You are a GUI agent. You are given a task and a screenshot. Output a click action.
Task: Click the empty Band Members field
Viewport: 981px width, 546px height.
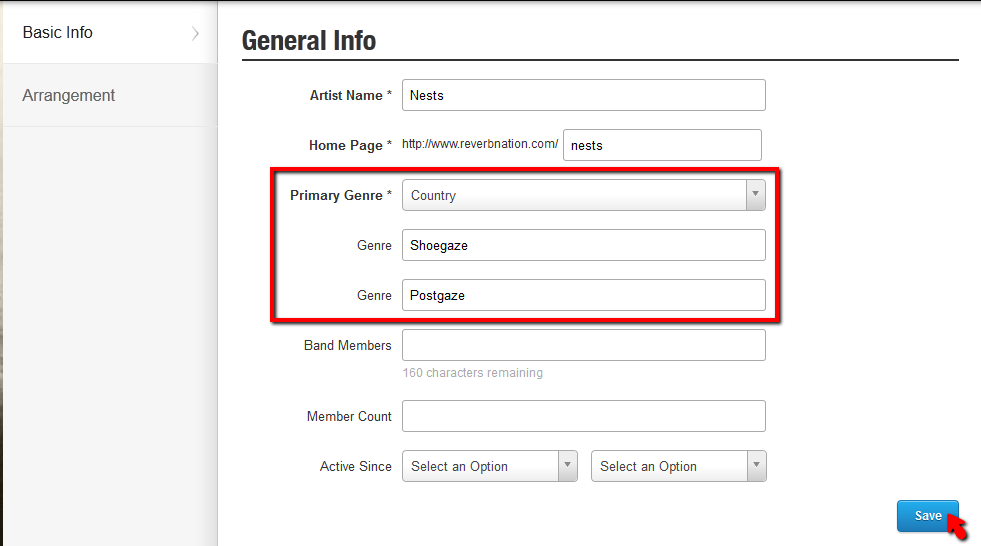pos(583,345)
